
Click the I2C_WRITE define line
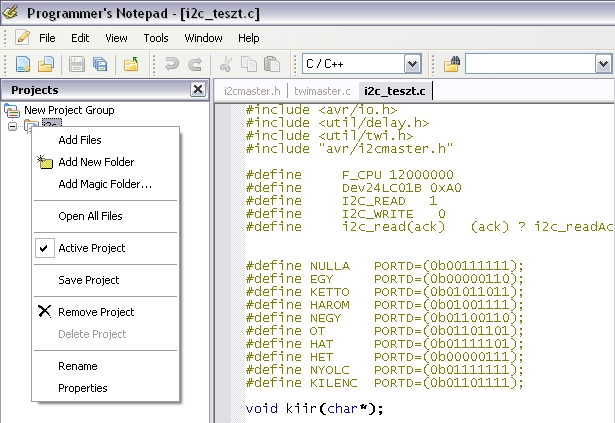click(x=346, y=214)
